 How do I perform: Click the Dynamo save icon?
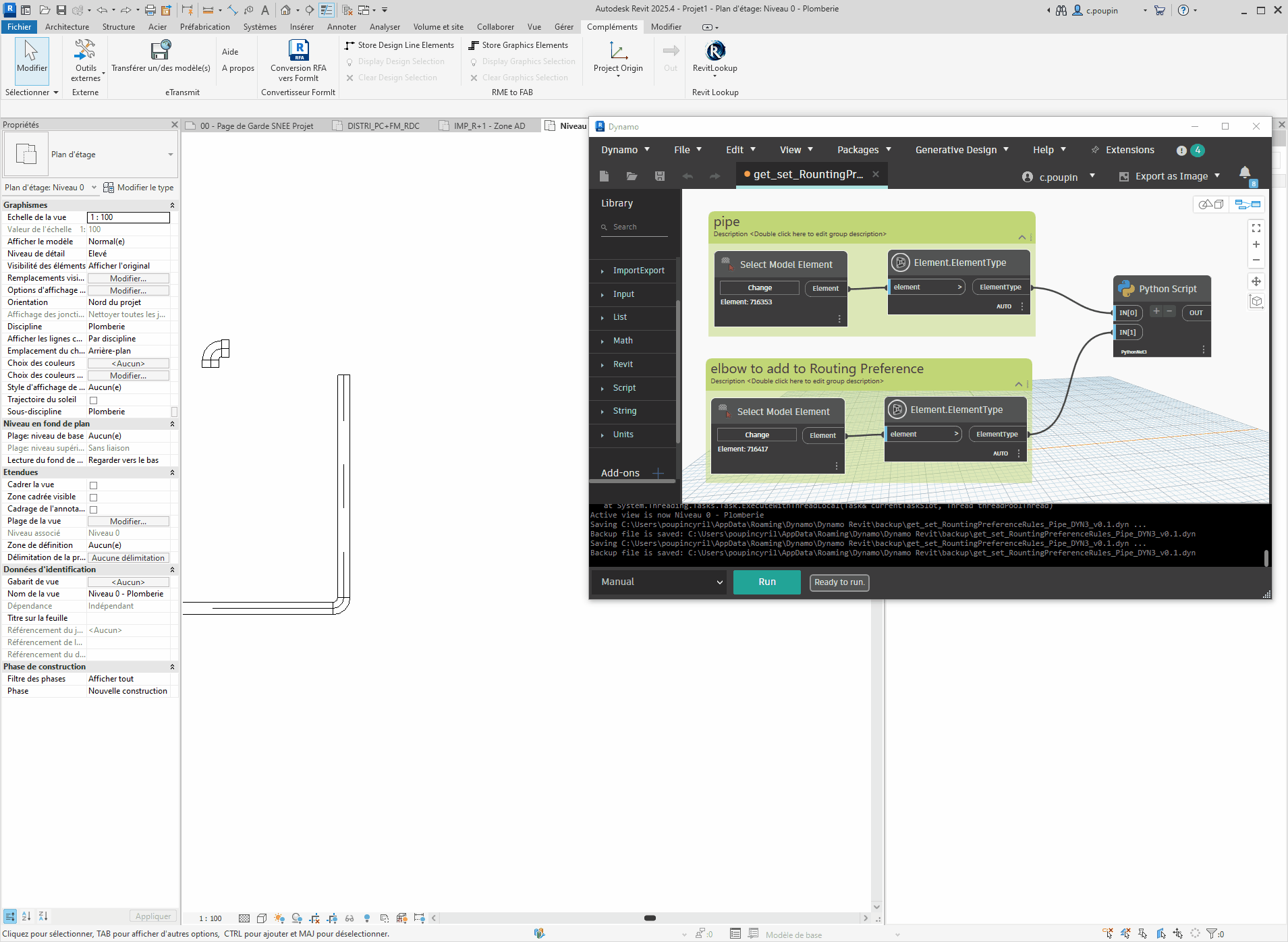(660, 176)
